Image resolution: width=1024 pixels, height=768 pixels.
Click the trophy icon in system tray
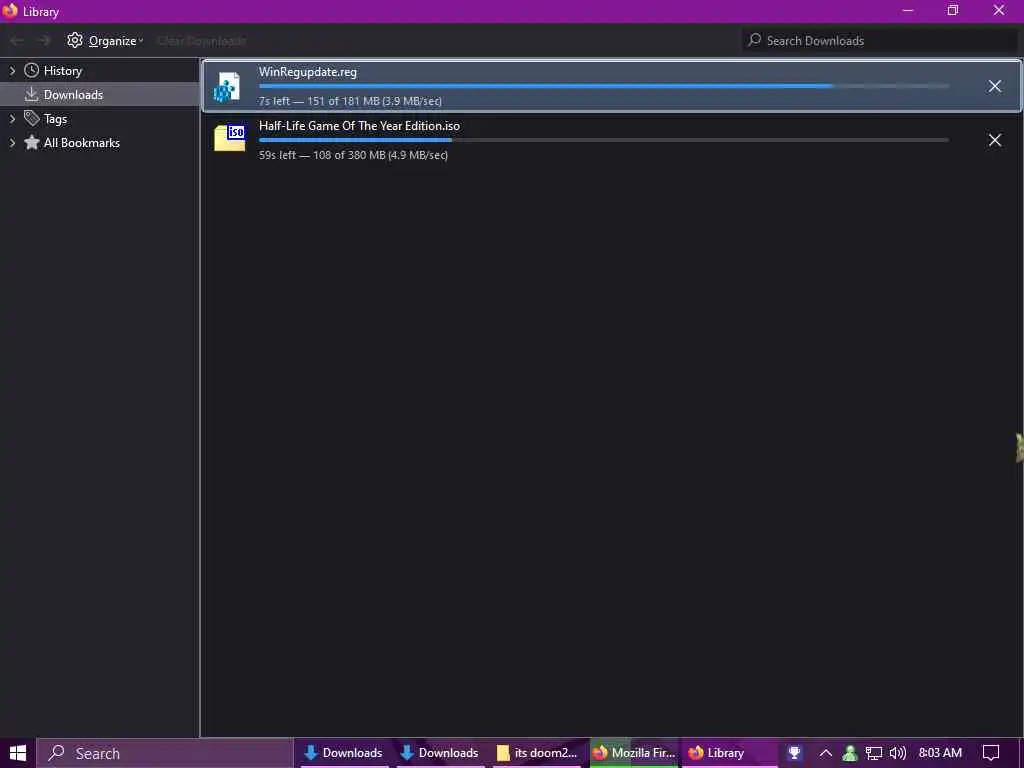pyautogui.click(x=794, y=753)
